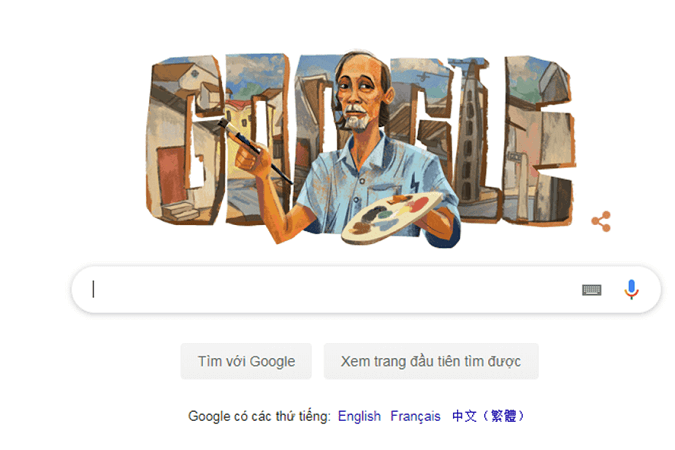Click the share icon beside the doodle

click(601, 221)
